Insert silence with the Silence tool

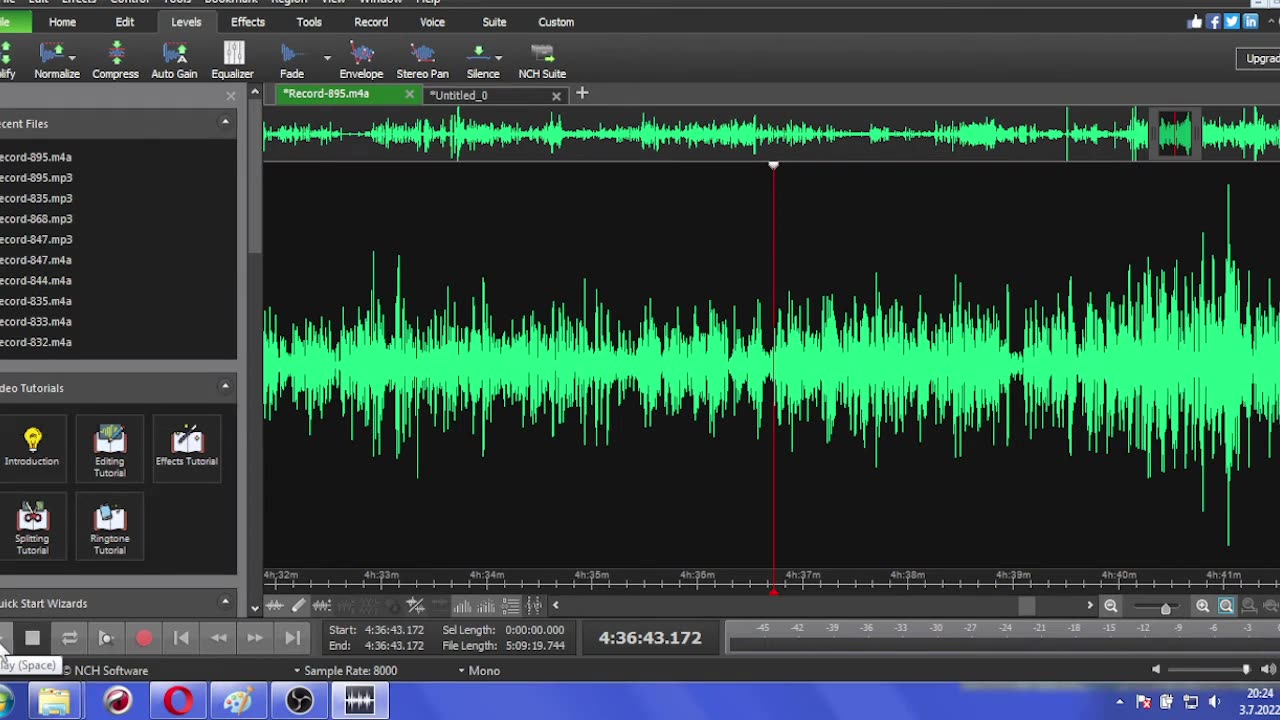point(482,60)
